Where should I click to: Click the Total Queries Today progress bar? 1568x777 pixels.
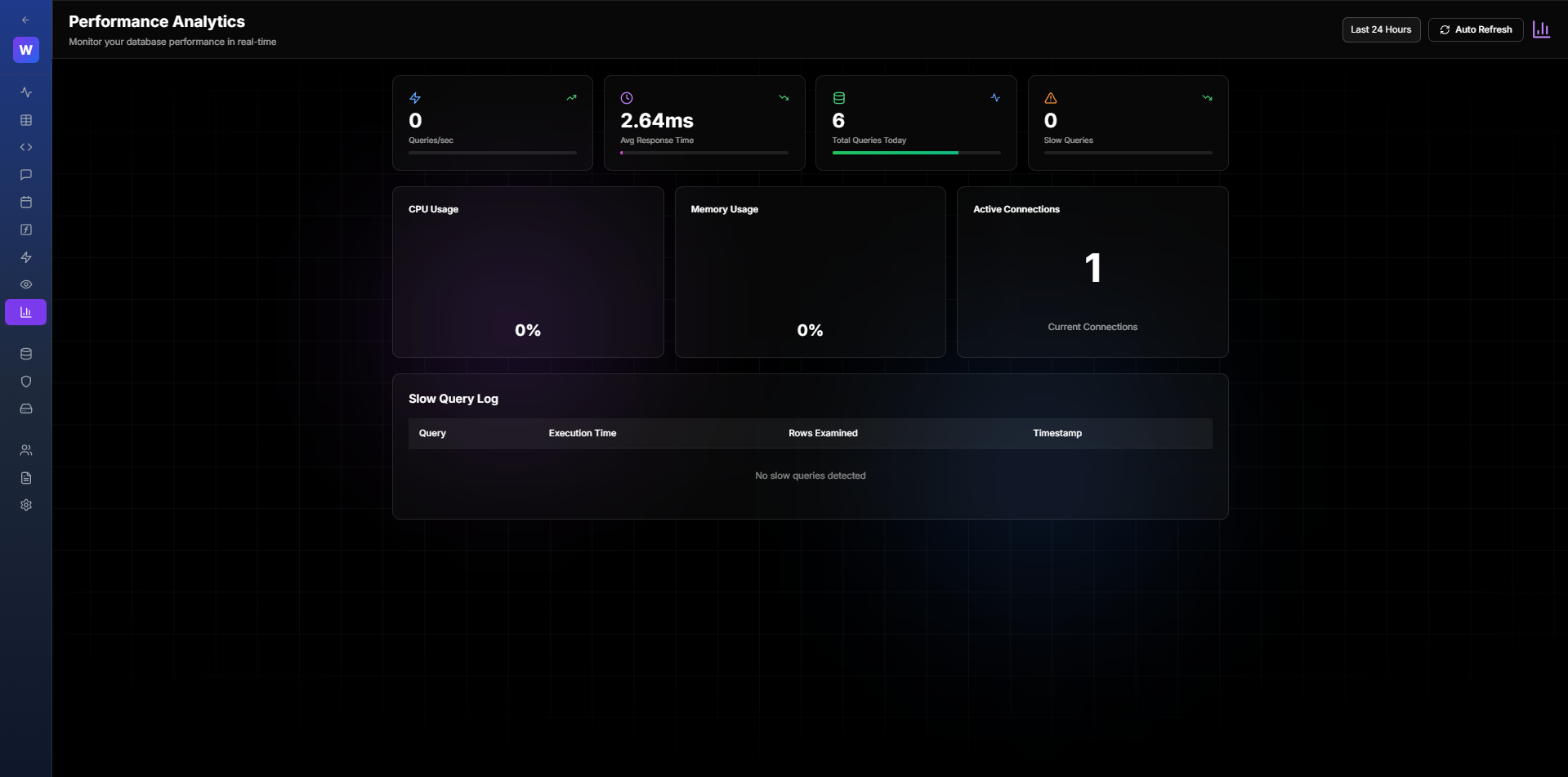tap(915, 153)
